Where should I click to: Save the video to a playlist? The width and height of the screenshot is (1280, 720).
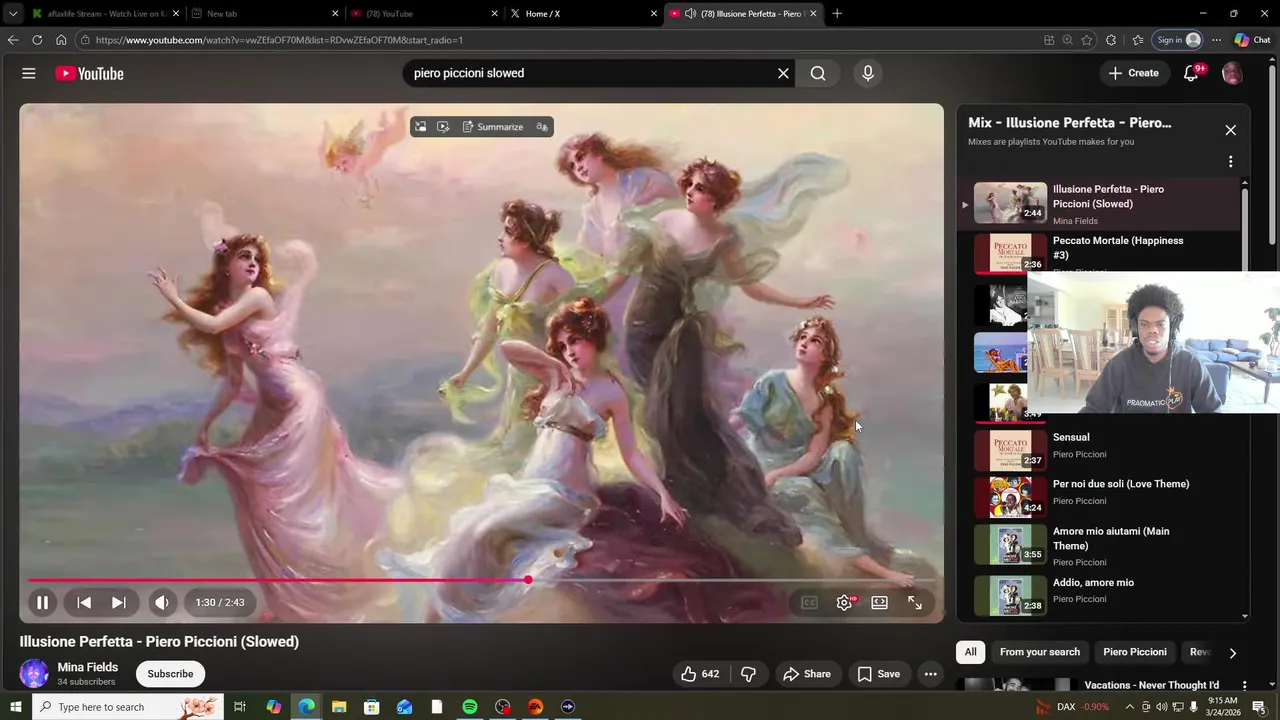(879, 674)
